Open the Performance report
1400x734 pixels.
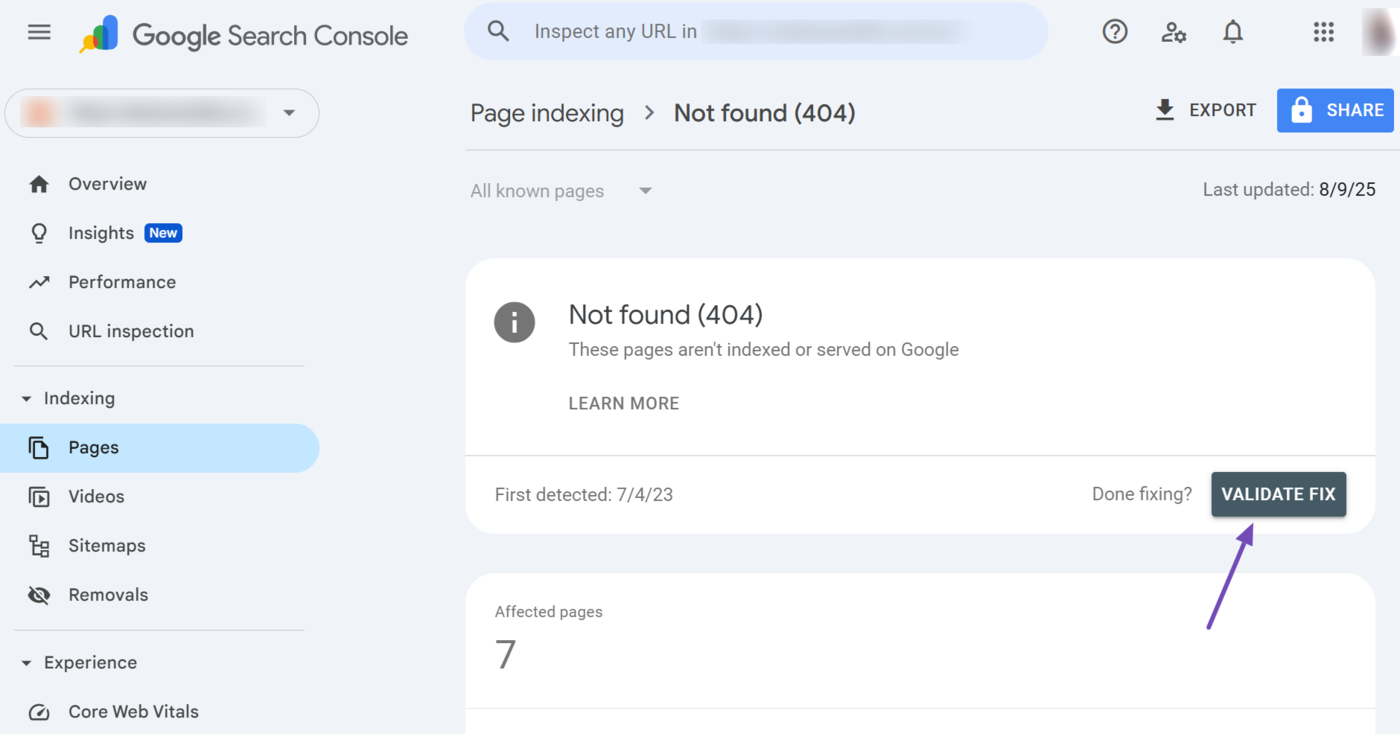click(x=121, y=282)
